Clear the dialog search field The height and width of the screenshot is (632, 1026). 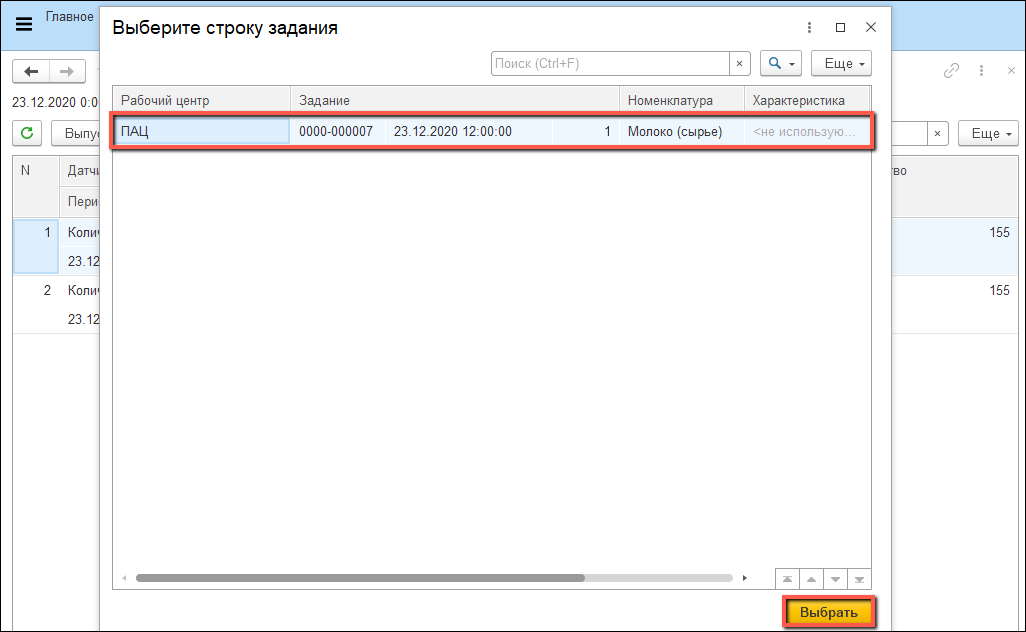point(740,64)
